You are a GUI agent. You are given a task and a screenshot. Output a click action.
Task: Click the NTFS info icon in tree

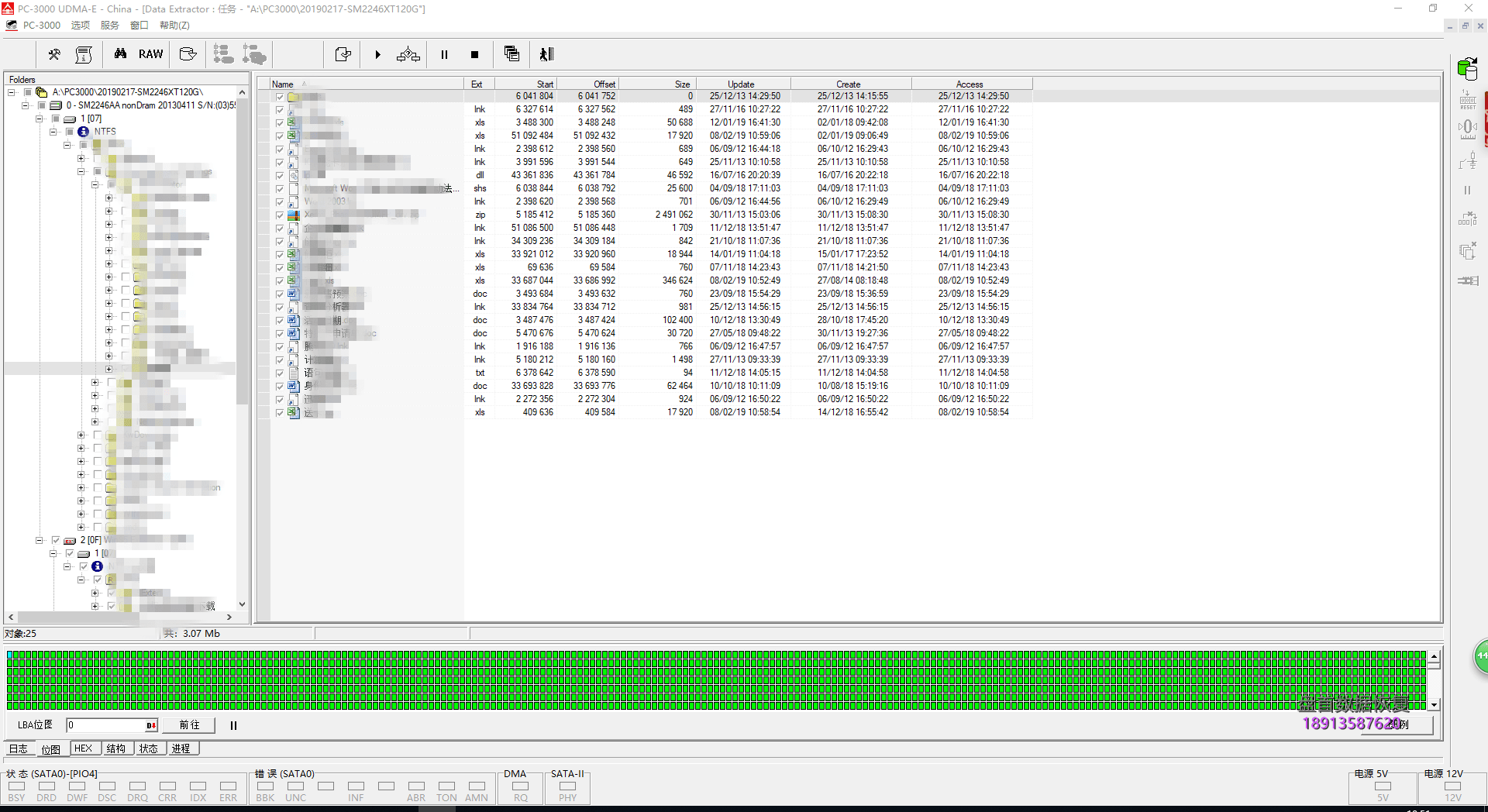(84, 132)
